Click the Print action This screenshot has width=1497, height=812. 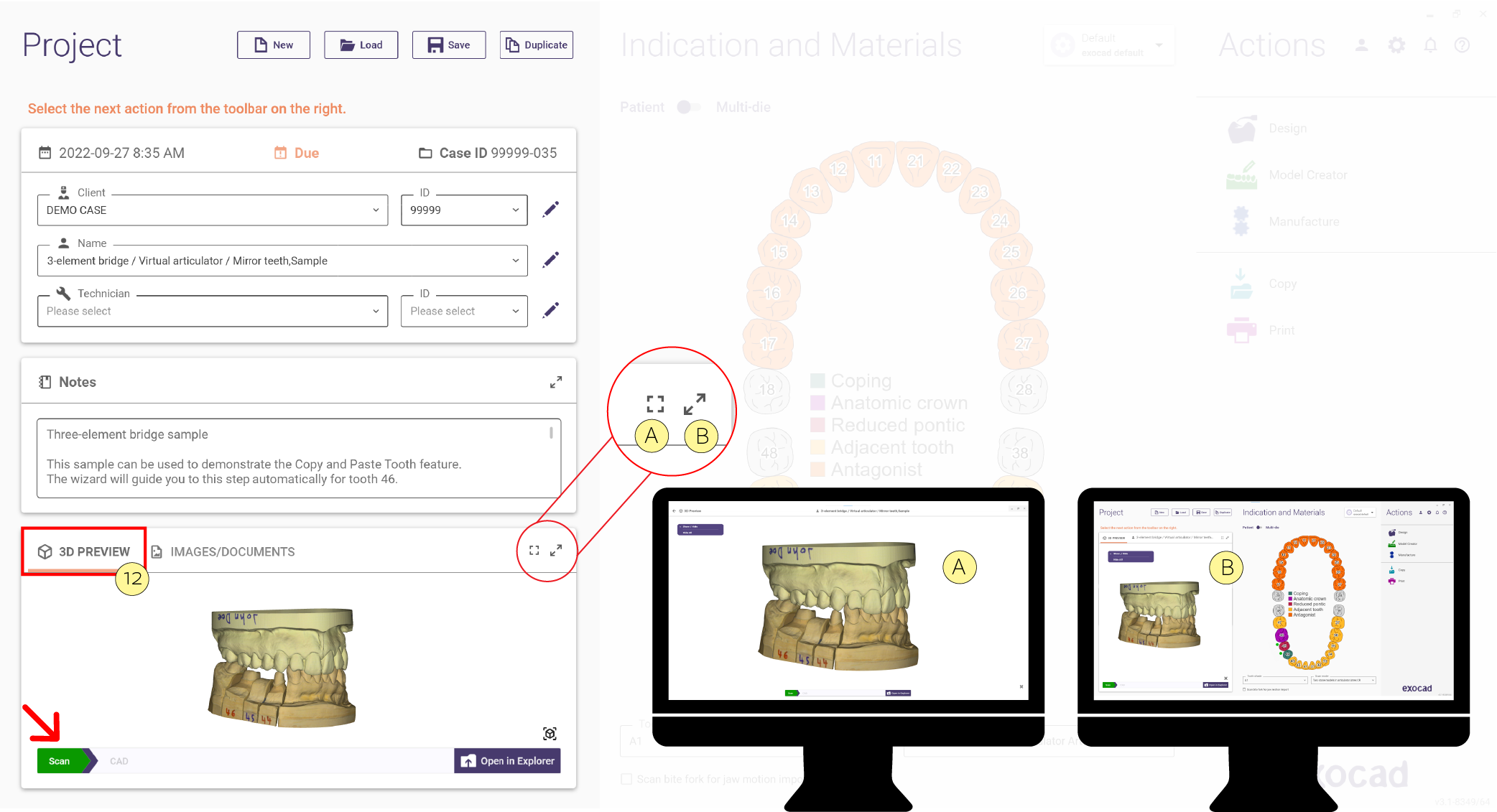[1262, 330]
